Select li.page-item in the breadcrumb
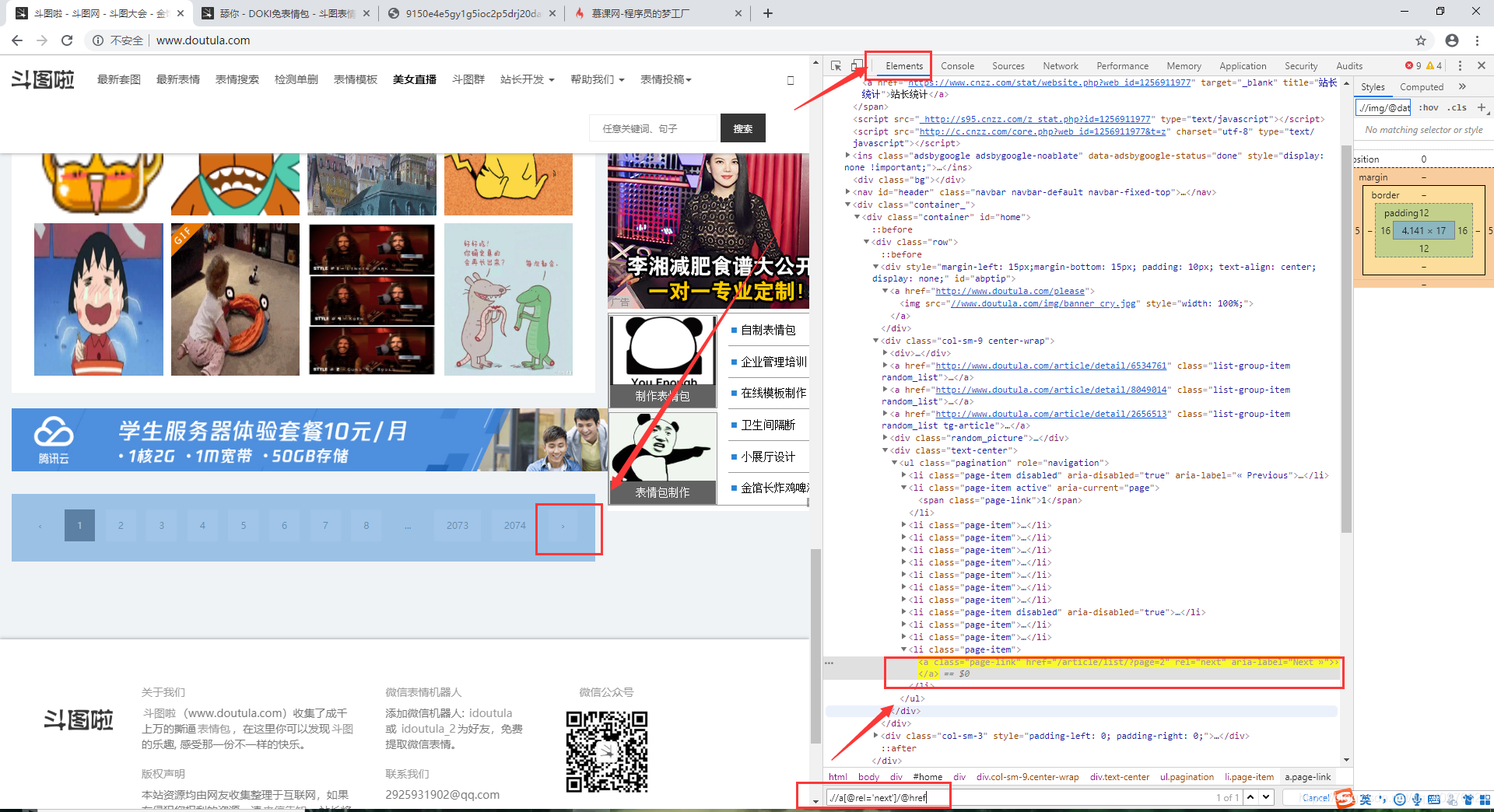This screenshot has height=812, width=1494. point(1249,777)
